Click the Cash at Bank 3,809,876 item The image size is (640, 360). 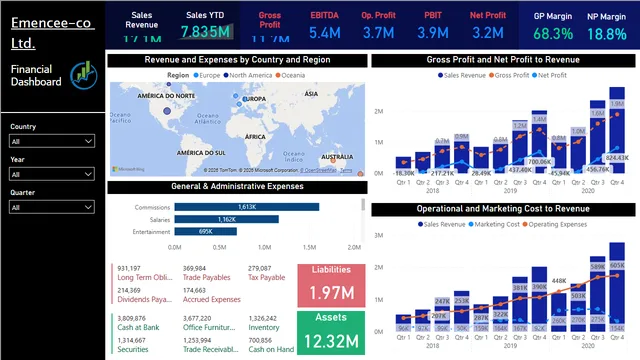tap(138, 323)
